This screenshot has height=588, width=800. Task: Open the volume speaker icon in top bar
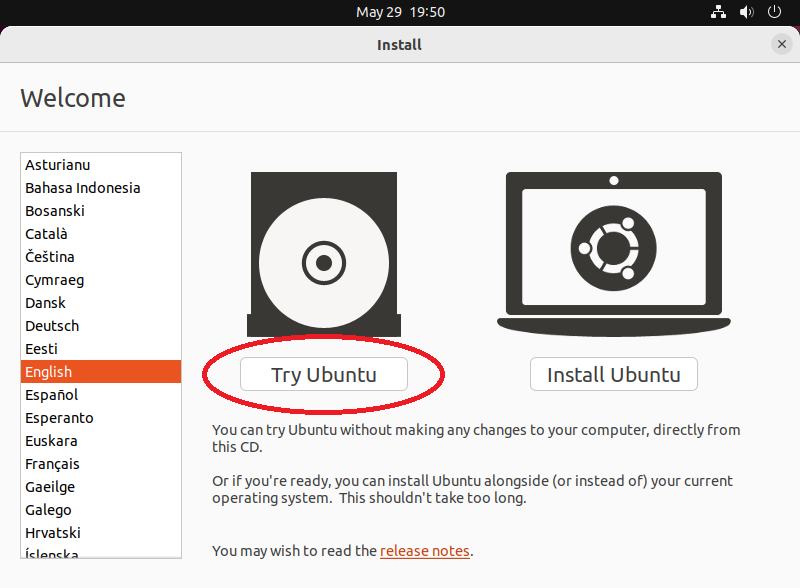[x=746, y=12]
